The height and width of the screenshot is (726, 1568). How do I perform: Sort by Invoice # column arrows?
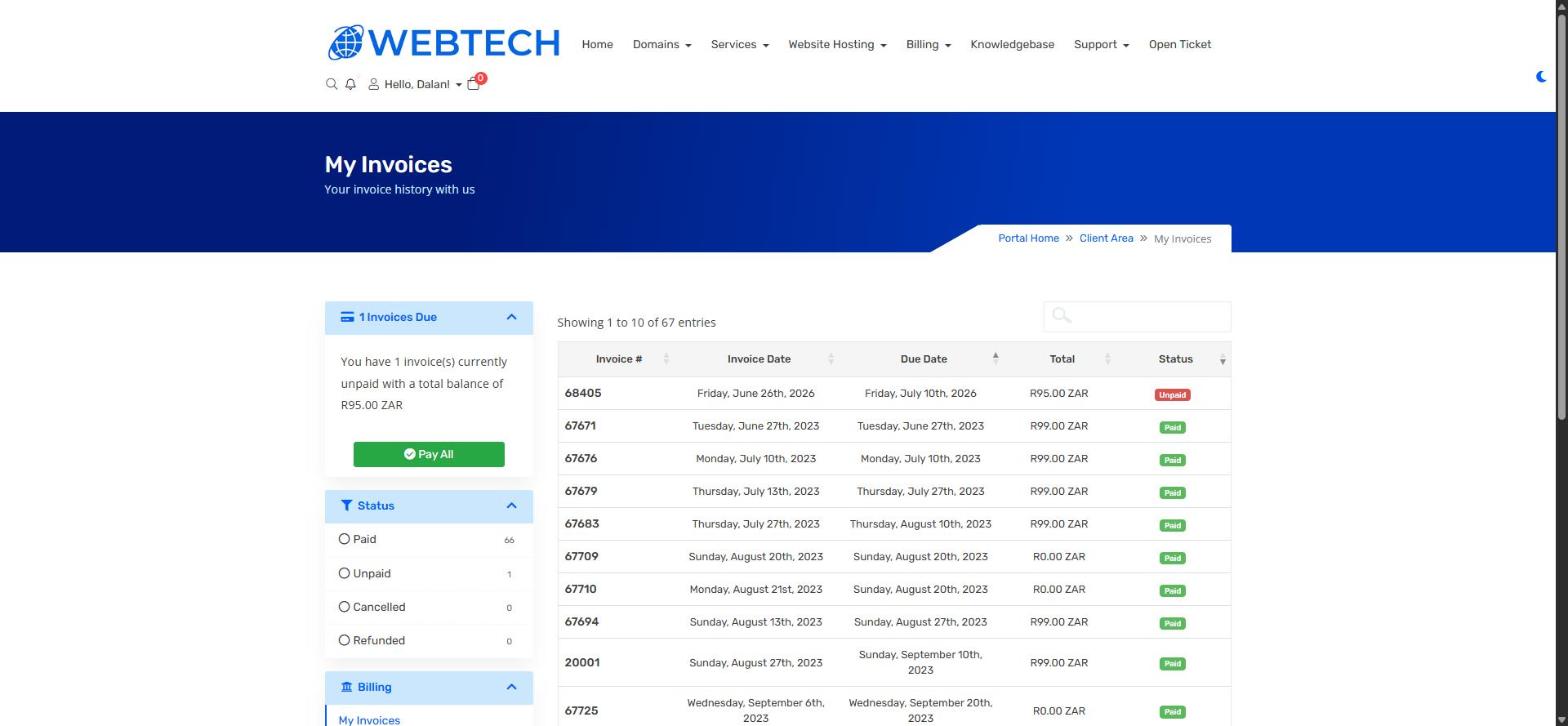[666, 359]
